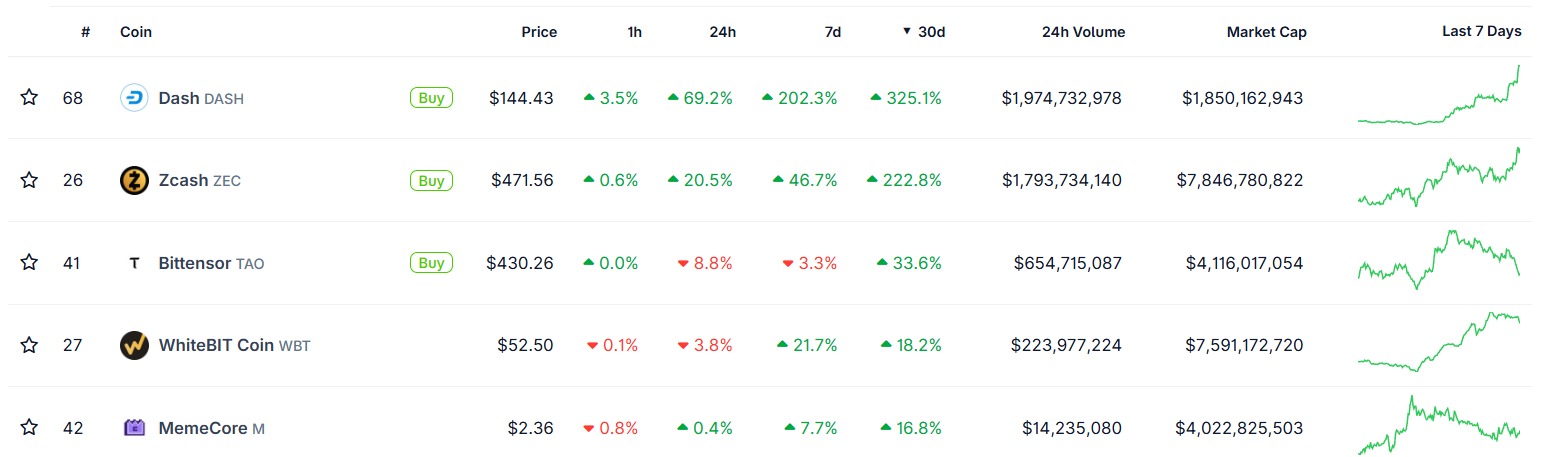Image resolution: width=1543 pixels, height=457 pixels.
Task: Click the Buy button for Dash
Action: (x=431, y=98)
